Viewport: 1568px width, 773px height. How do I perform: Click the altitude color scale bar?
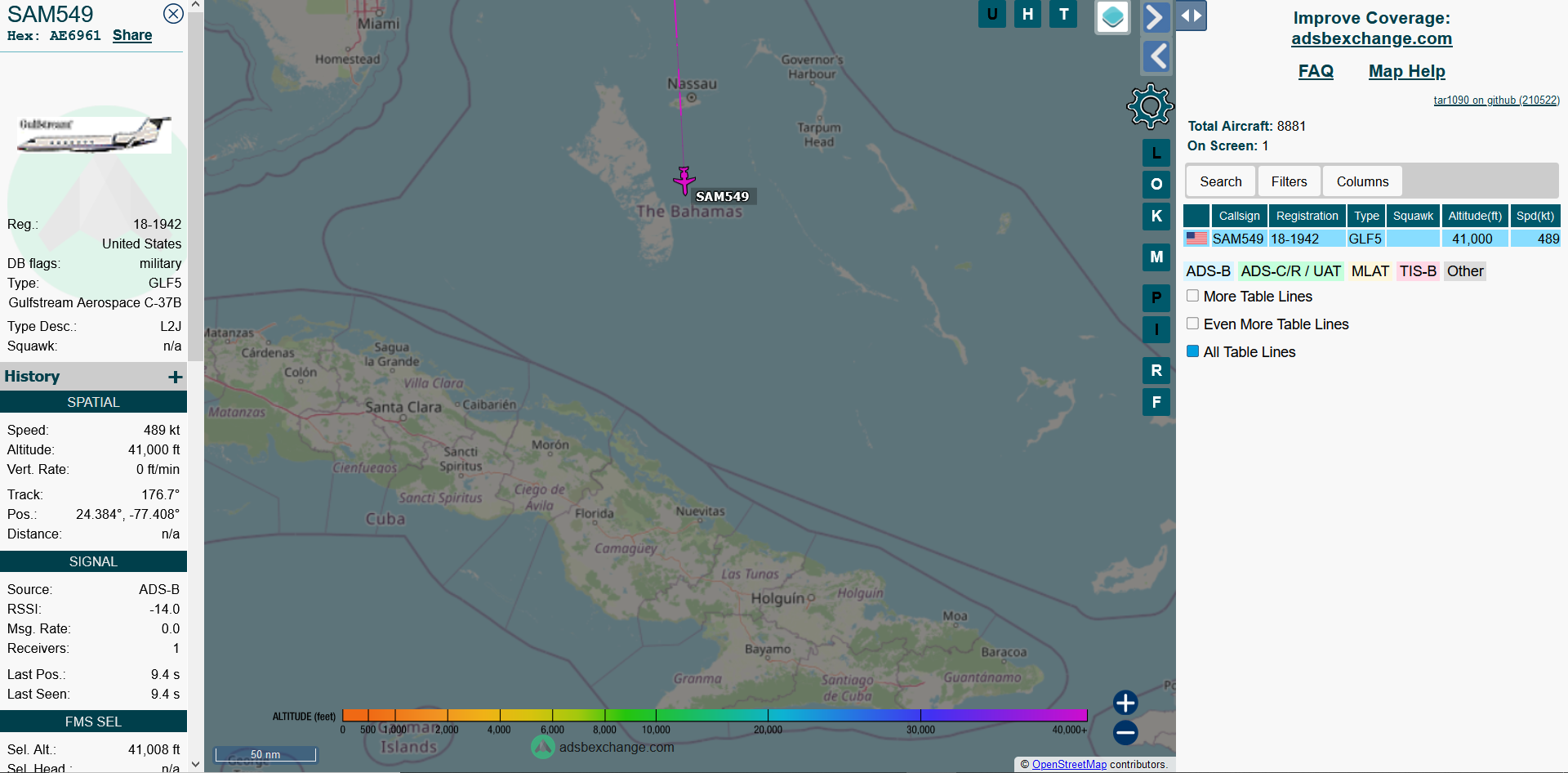click(x=715, y=715)
